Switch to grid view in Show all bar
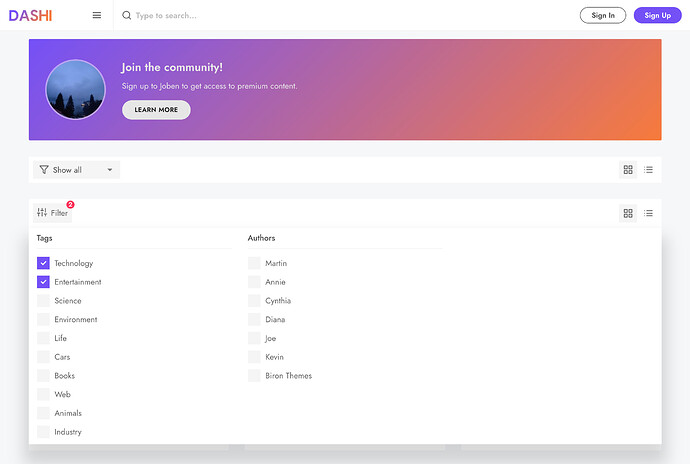Screen dimensions: 690x464 628,169
